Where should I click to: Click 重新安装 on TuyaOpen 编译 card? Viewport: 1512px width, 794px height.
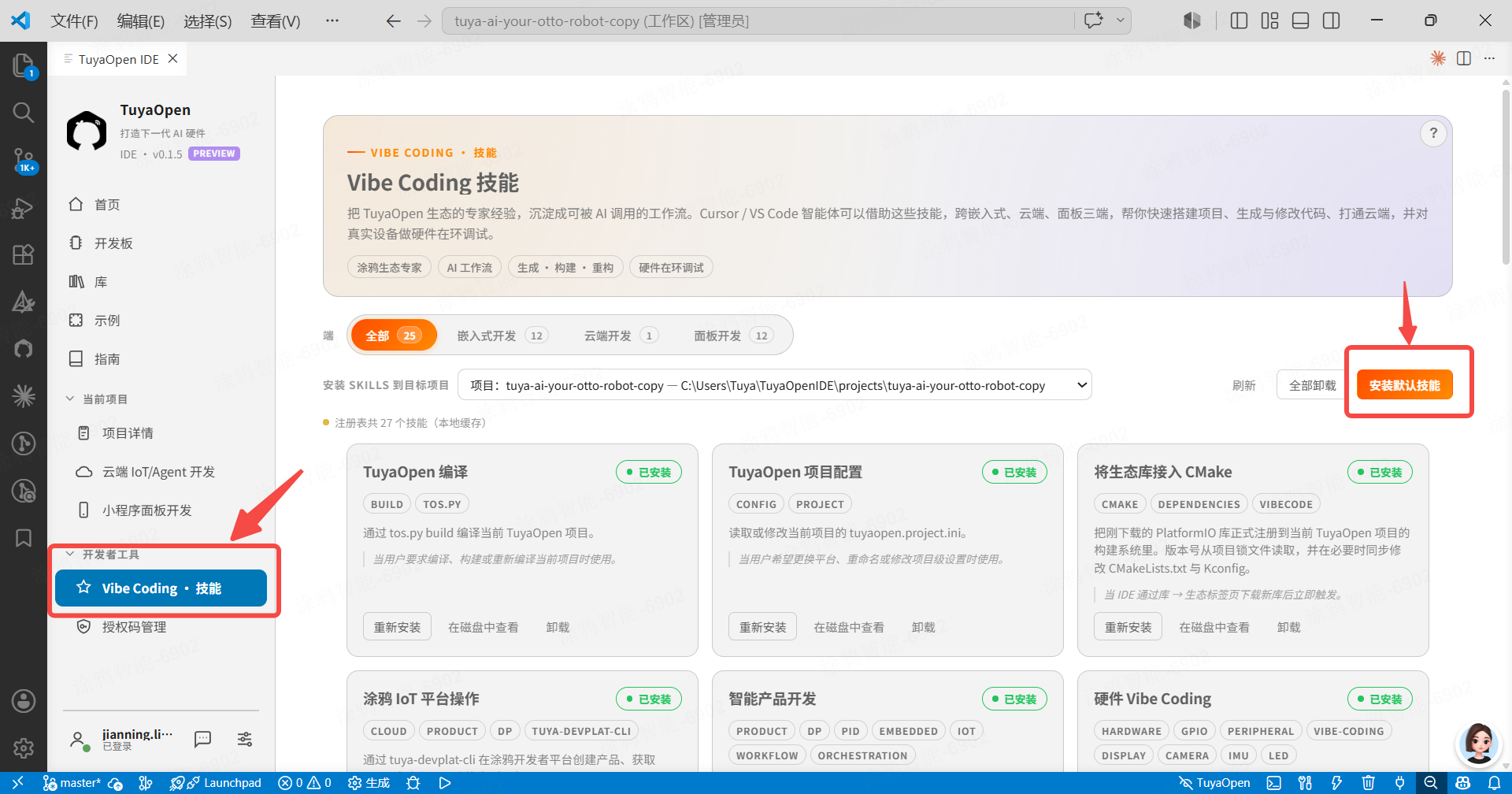coord(397,627)
